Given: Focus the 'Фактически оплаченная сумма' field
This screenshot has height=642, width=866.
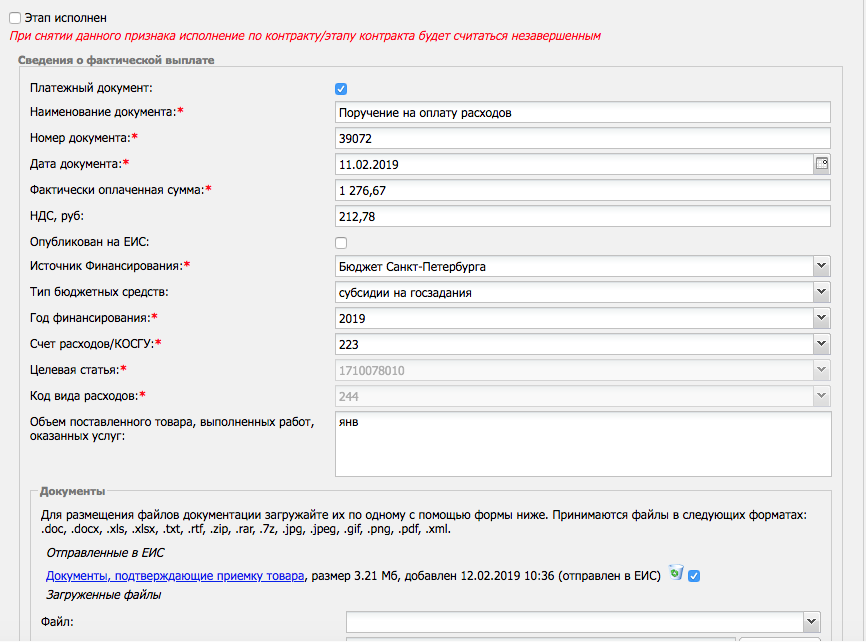Looking at the screenshot, I should 583,191.
